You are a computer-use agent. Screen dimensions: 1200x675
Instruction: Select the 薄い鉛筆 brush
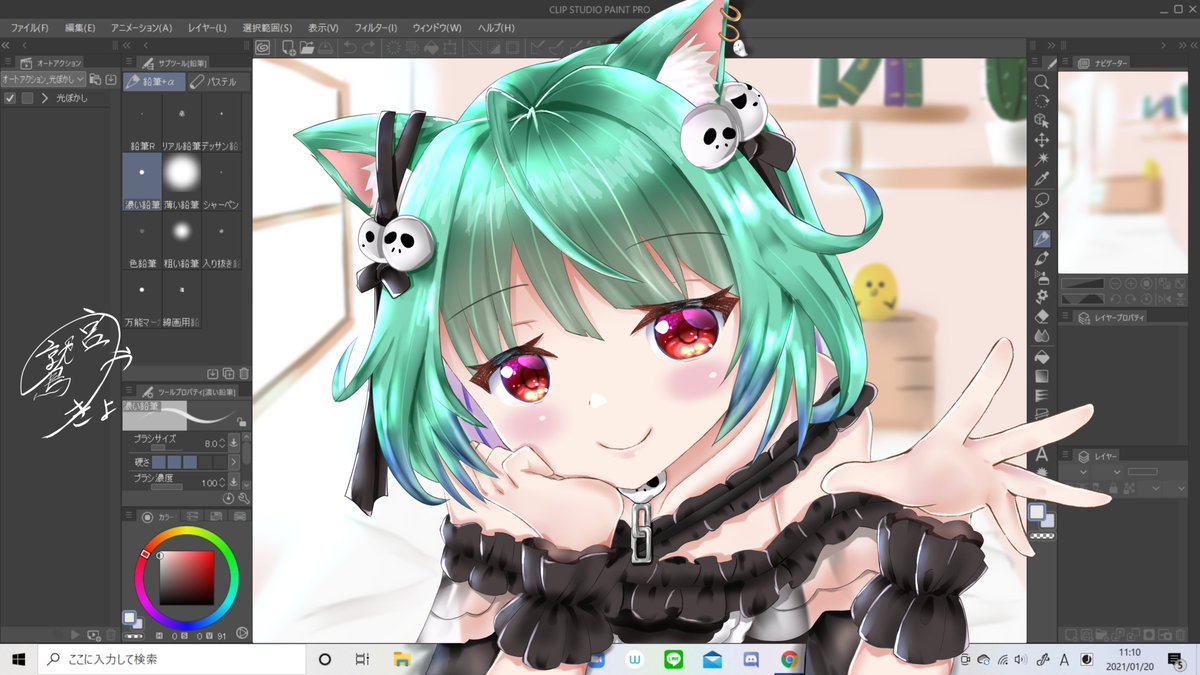pyautogui.click(x=182, y=182)
